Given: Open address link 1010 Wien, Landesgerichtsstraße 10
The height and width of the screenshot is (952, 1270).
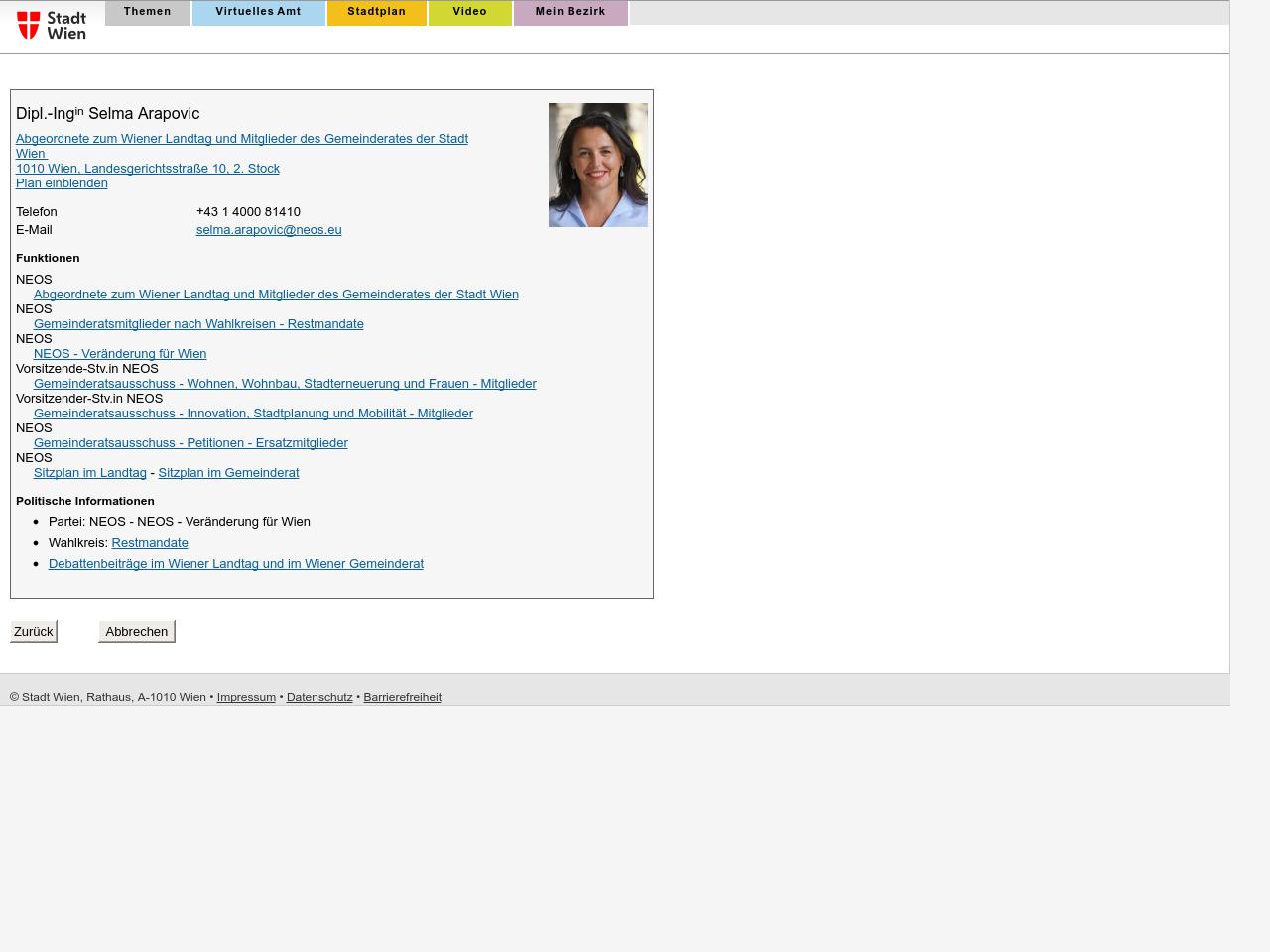Looking at the screenshot, I should pos(148,169).
